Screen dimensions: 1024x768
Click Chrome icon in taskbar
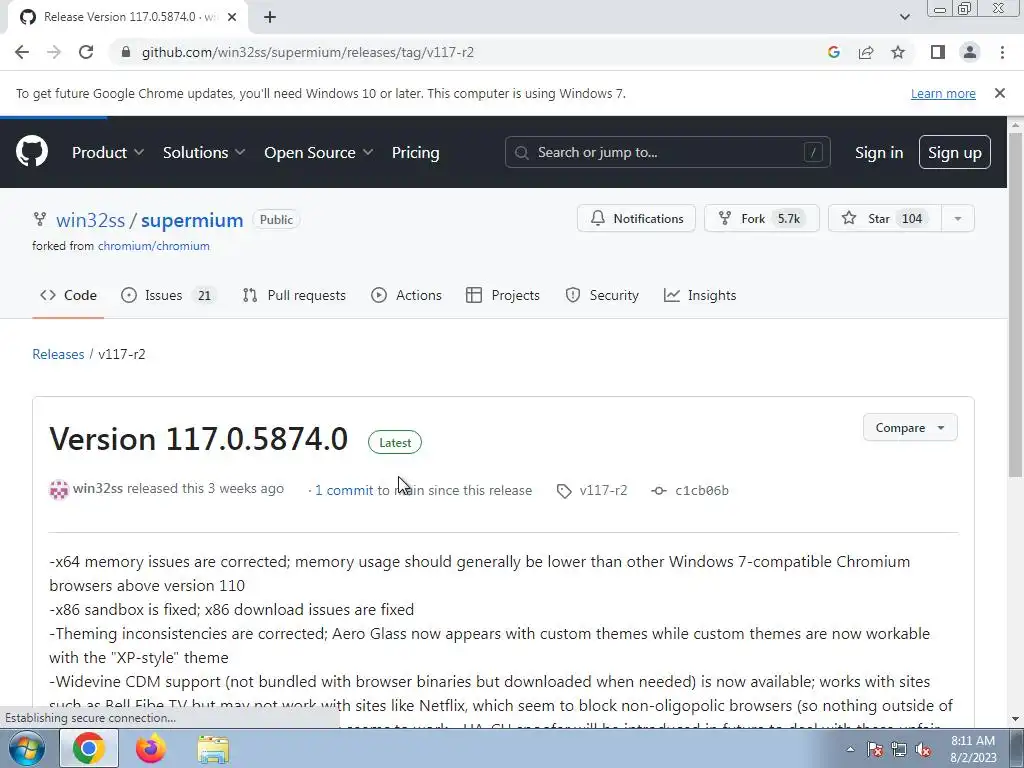(x=89, y=748)
